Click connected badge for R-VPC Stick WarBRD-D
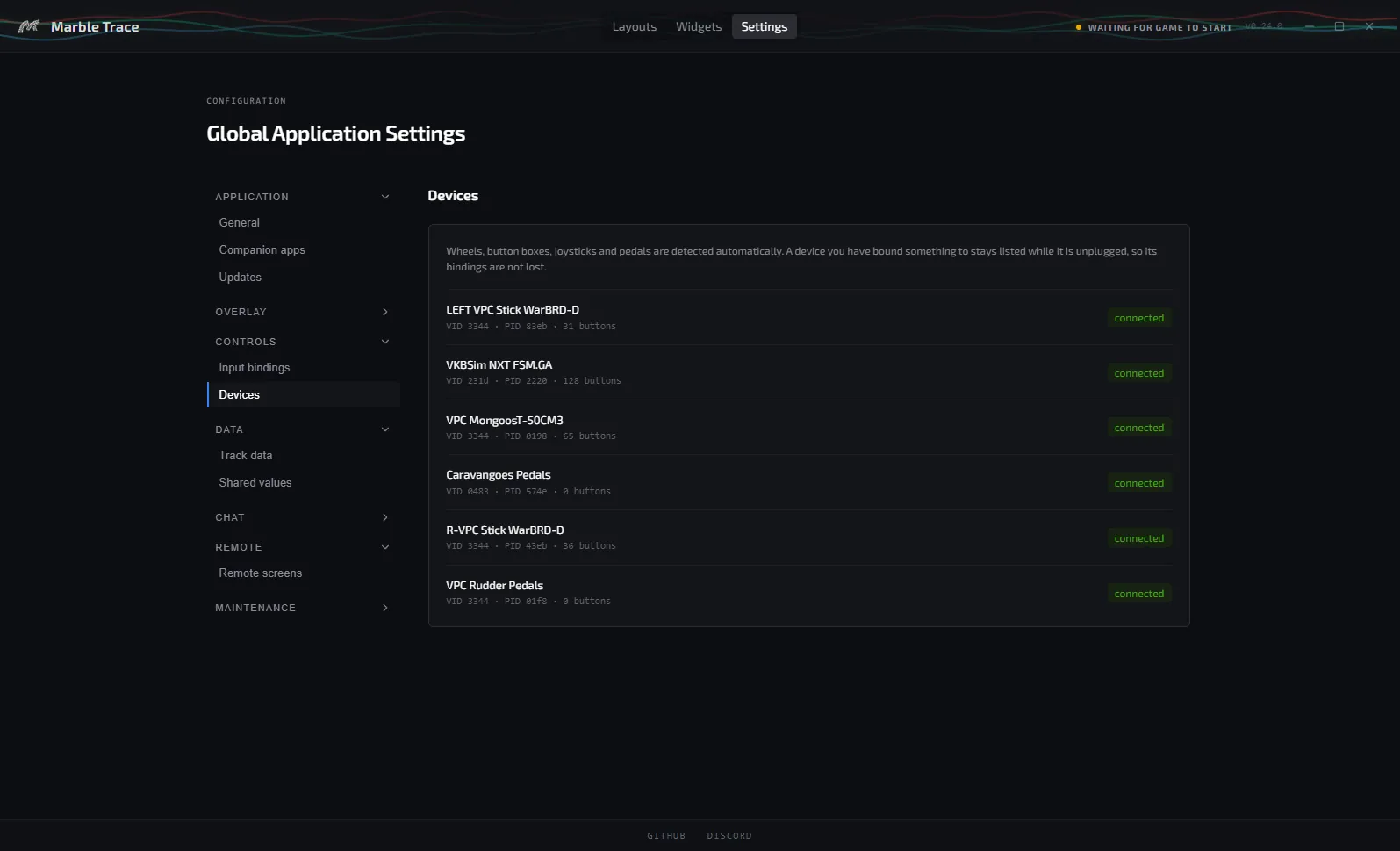 [1139, 538]
